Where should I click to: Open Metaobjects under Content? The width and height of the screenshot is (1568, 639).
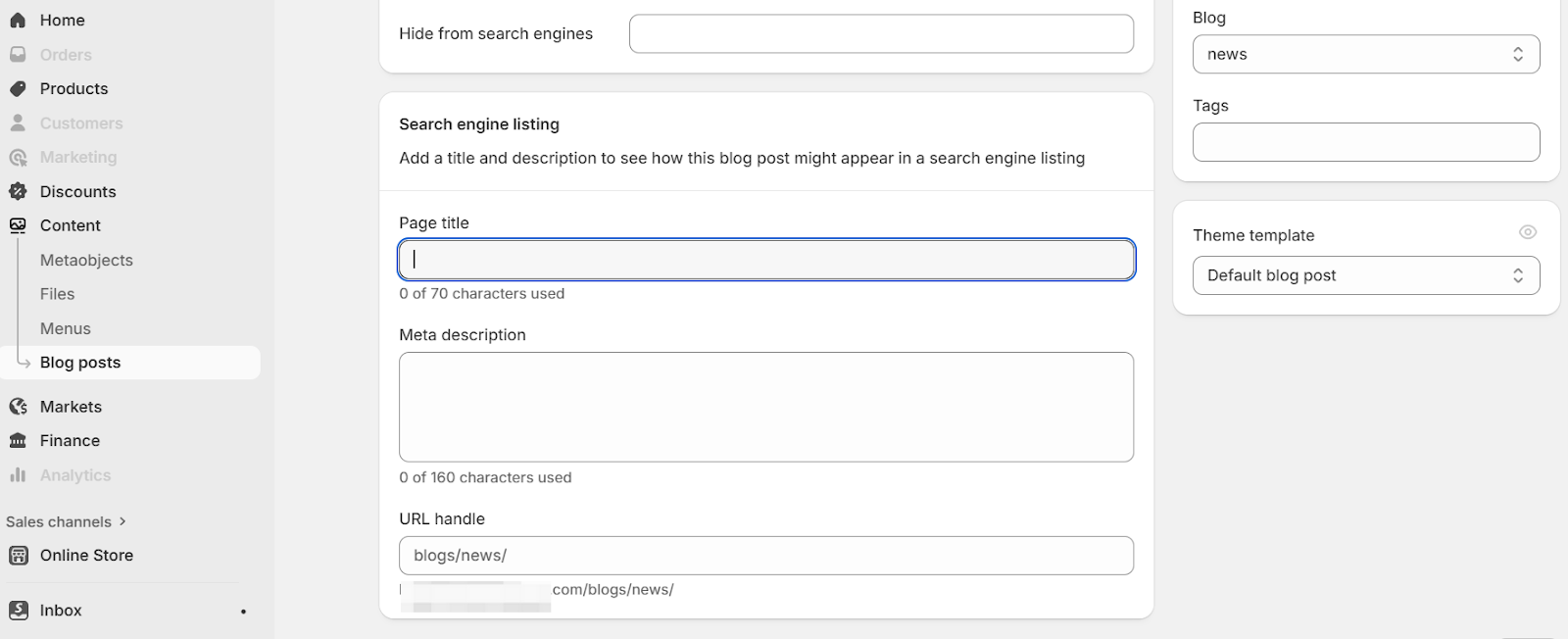pos(86,261)
